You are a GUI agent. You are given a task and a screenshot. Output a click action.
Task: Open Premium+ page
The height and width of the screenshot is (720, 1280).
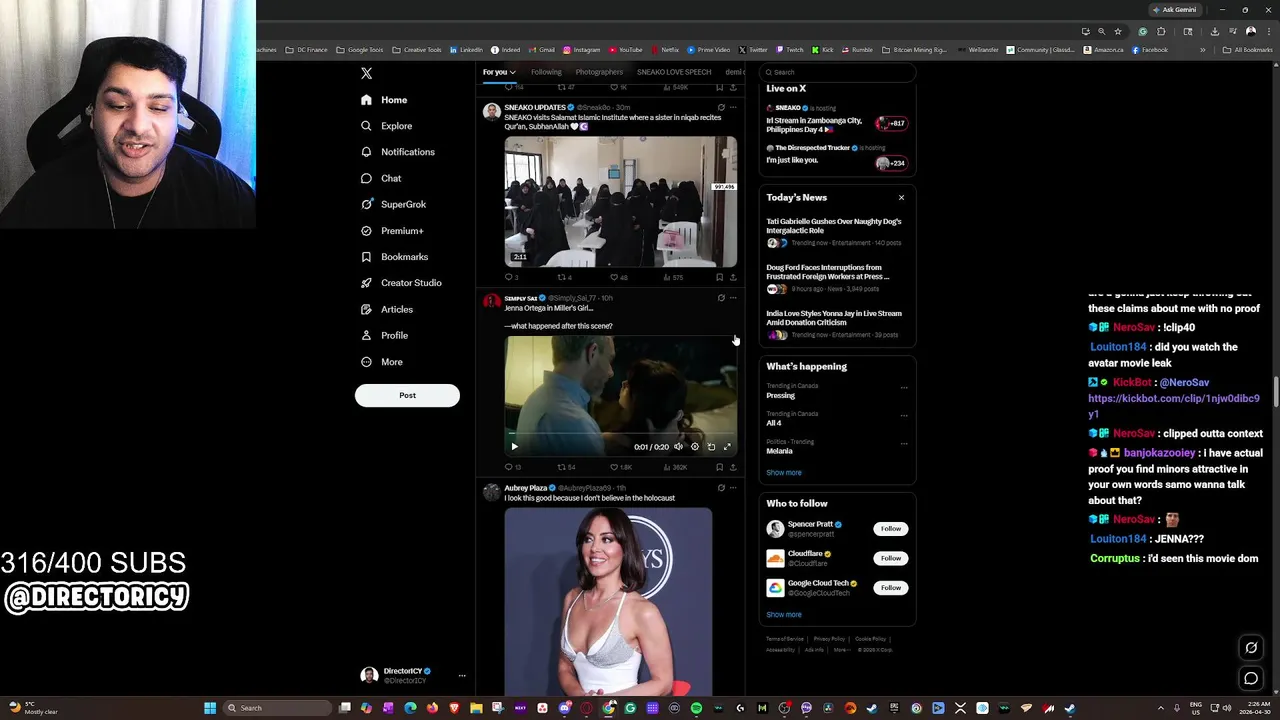point(392,231)
